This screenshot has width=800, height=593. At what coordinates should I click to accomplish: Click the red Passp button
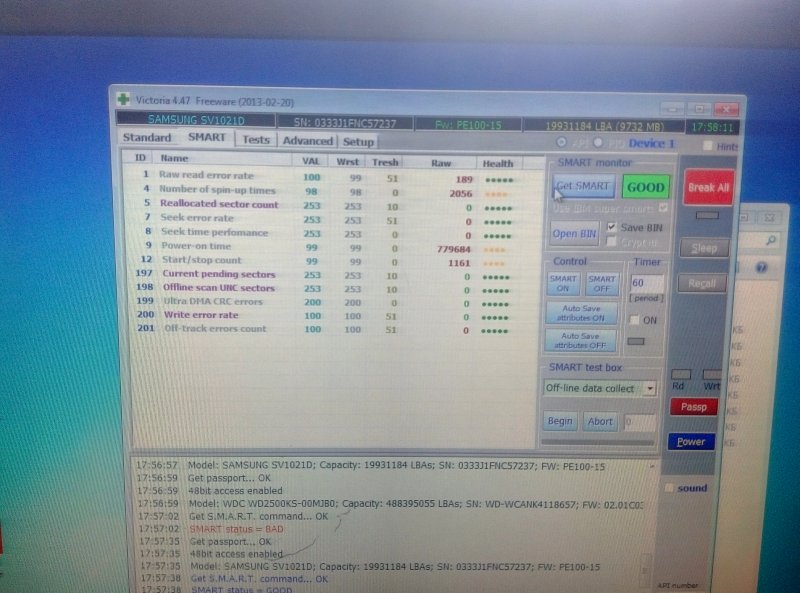click(x=692, y=407)
